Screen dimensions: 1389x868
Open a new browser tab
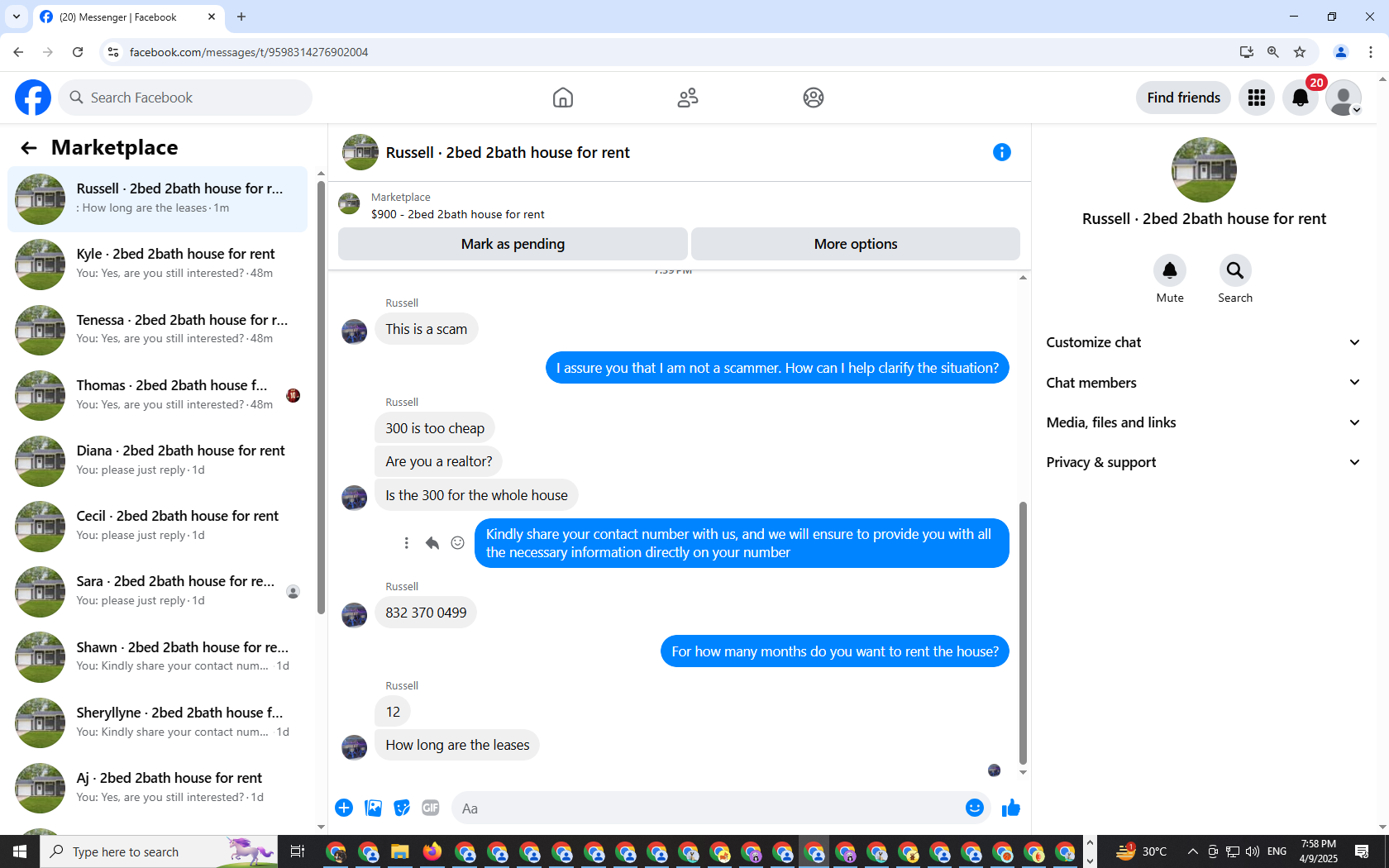pyautogui.click(x=241, y=17)
